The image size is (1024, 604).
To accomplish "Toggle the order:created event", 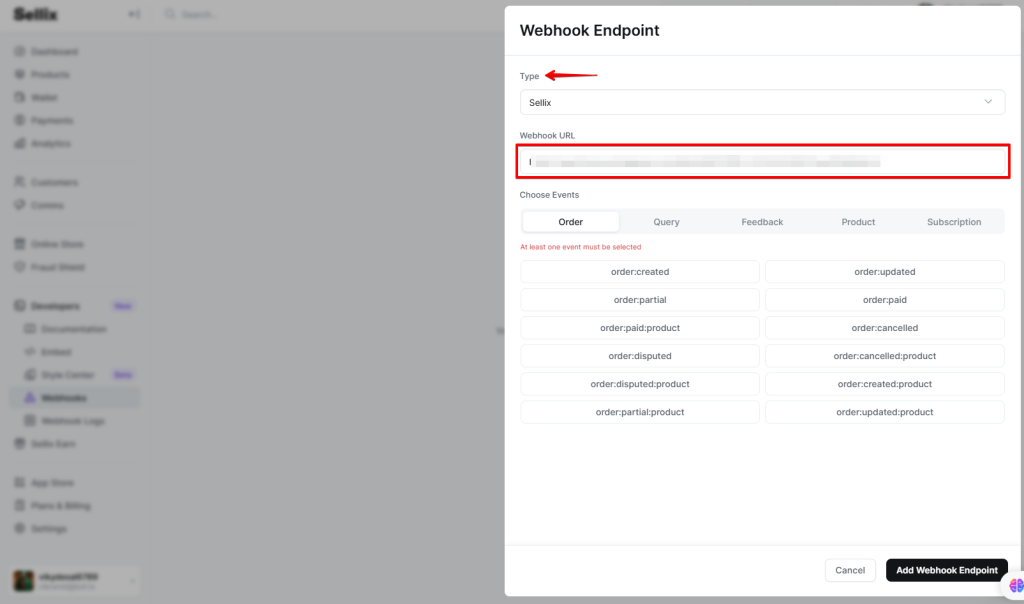I will click(x=640, y=272).
